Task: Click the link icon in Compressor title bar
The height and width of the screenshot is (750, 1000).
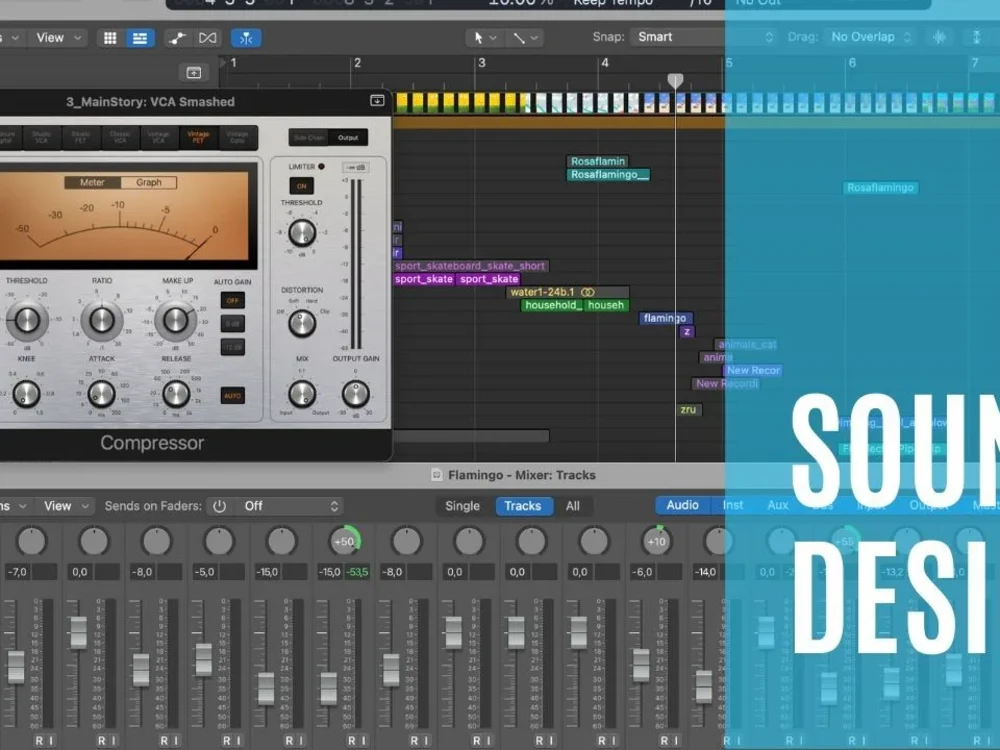Action: click(377, 101)
